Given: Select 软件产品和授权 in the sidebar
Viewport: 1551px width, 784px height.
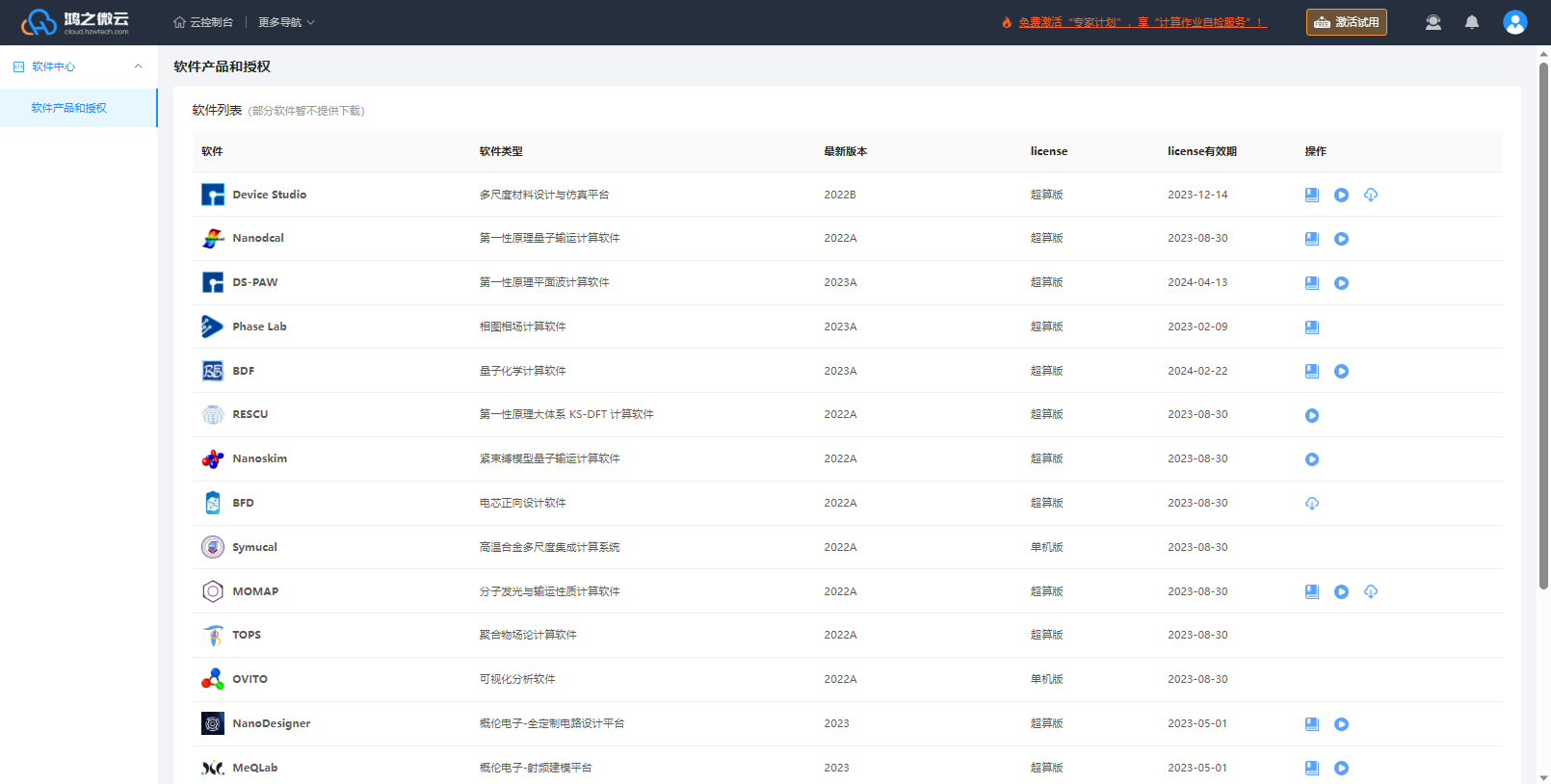Looking at the screenshot, I should 78,108.
